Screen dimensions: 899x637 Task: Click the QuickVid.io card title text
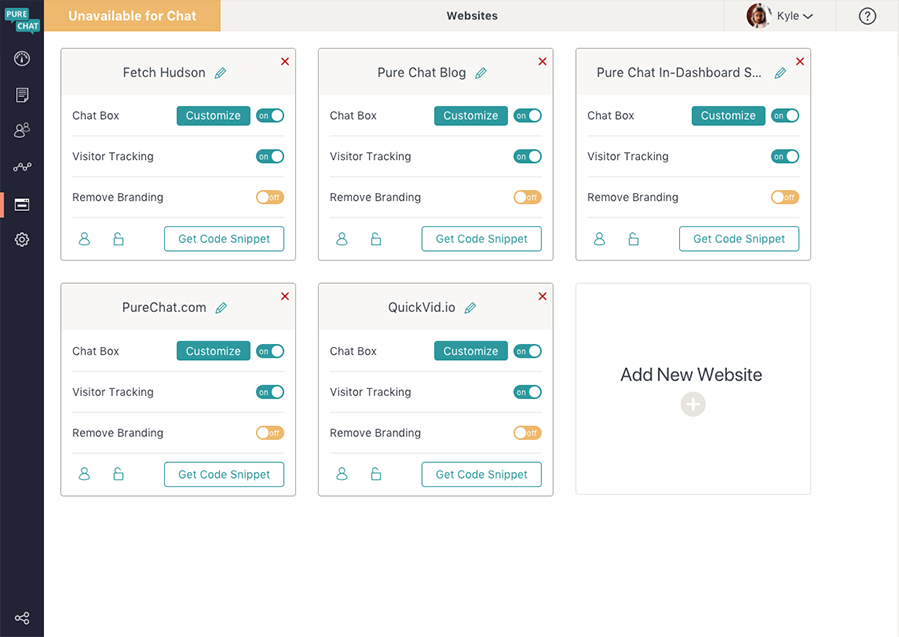tap(421, 308)
